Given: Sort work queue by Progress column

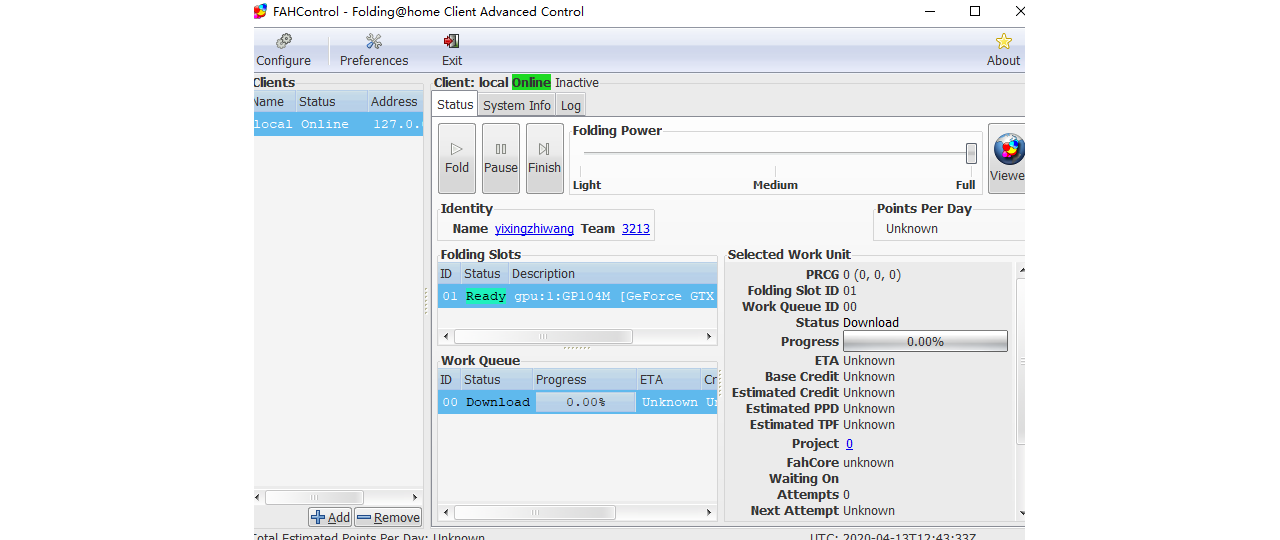Looking at the screenshot, I should 584,380.
